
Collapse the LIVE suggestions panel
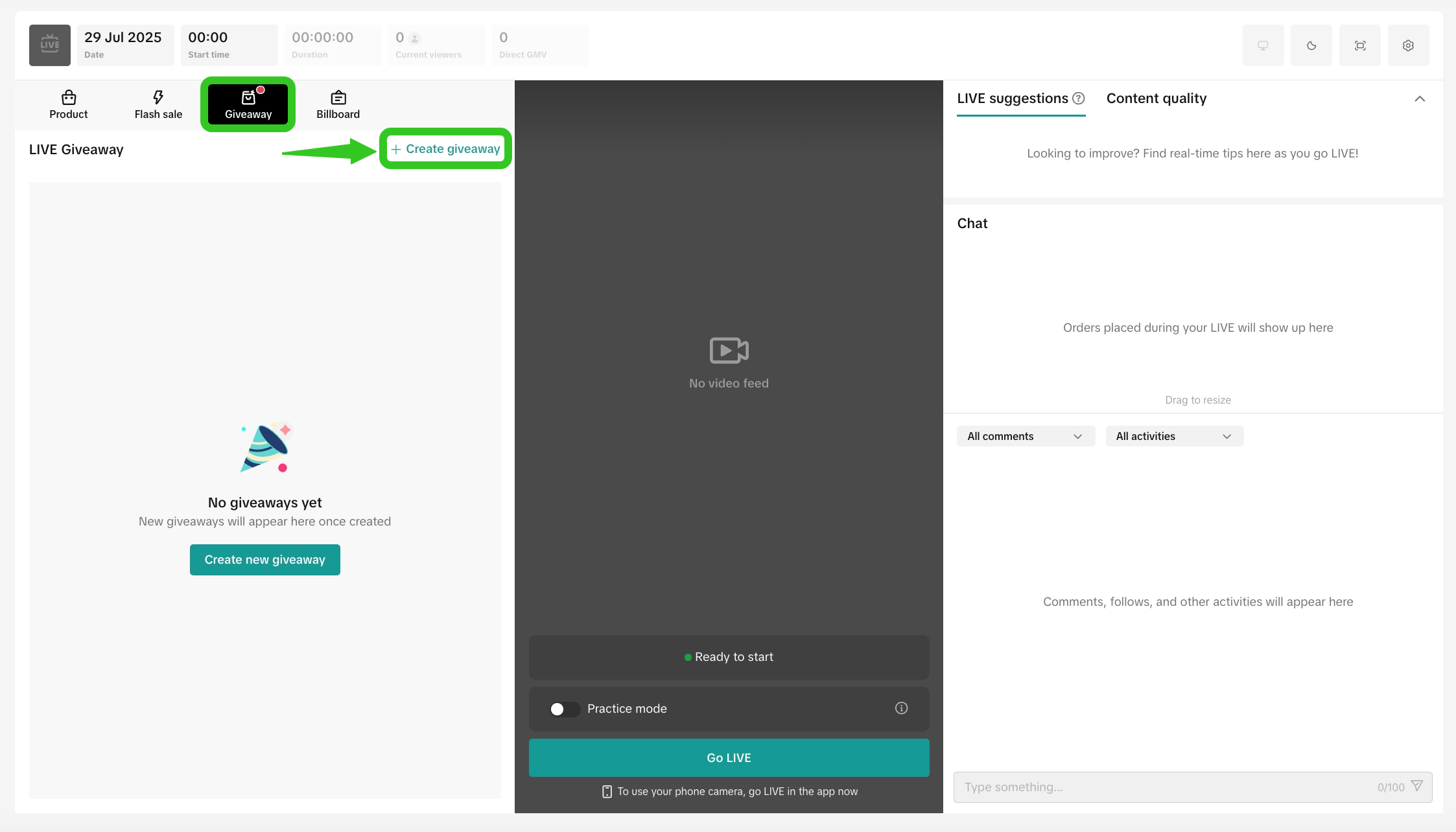(x=1420, y=98)
